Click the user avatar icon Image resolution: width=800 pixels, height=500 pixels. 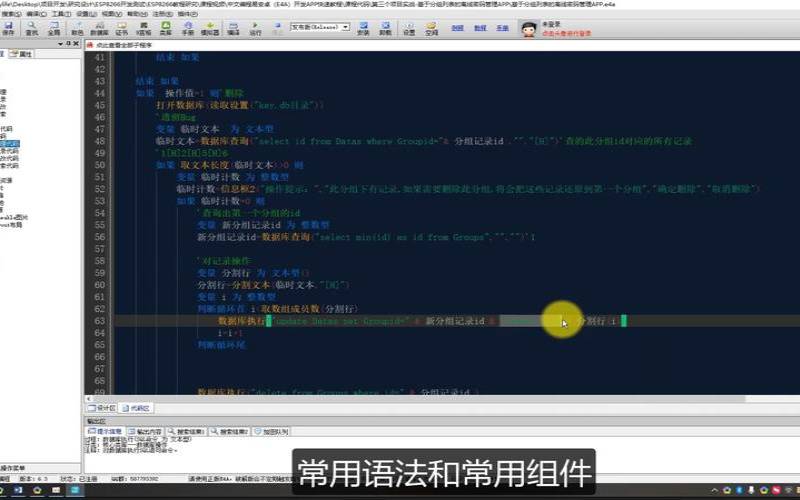[x=529, y=29]
